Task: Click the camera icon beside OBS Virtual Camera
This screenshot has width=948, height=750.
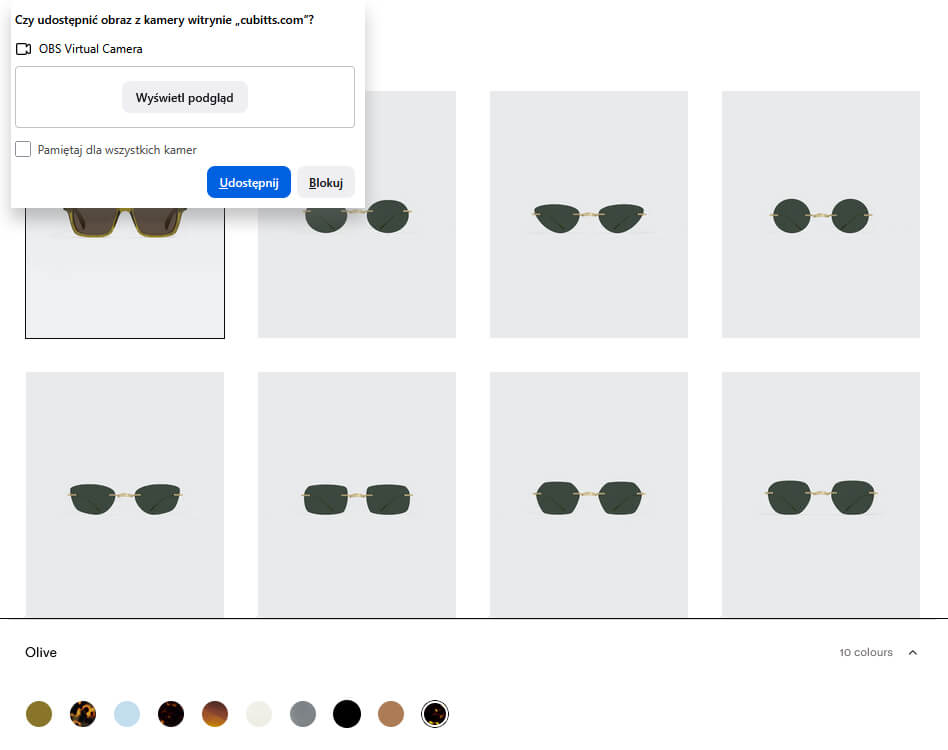Action: pyautogui.click(x=24, y=49)
